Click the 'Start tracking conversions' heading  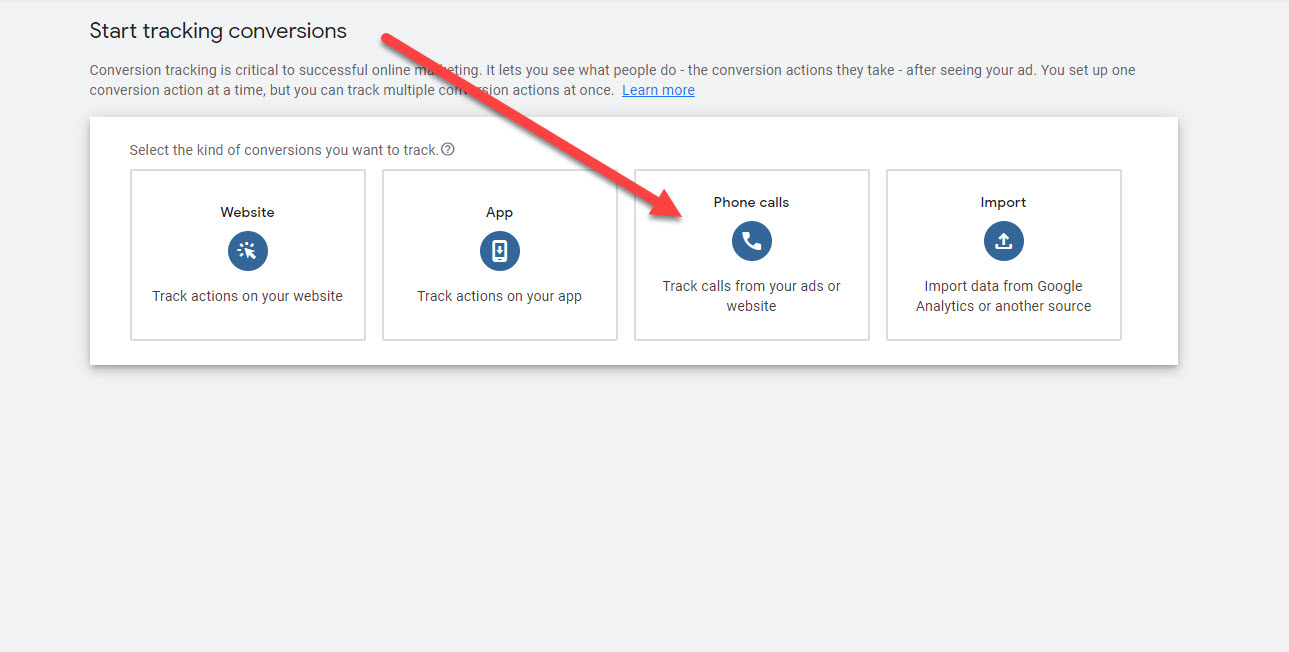[x=218, y=31]
